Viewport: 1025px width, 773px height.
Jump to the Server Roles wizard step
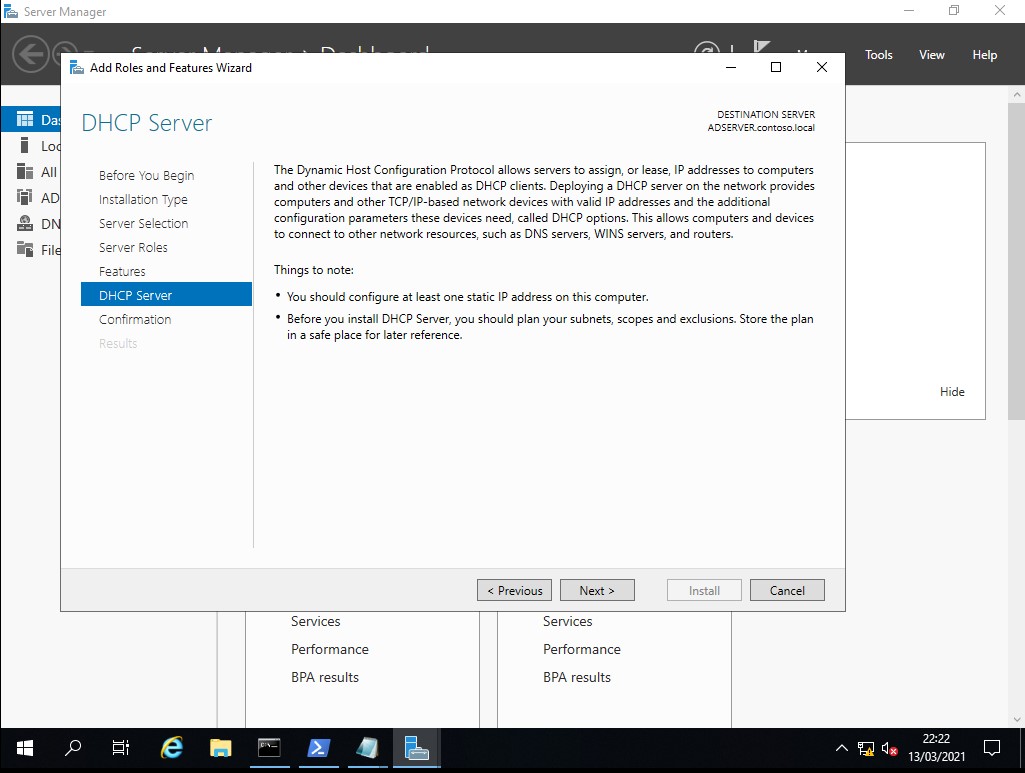133,248
